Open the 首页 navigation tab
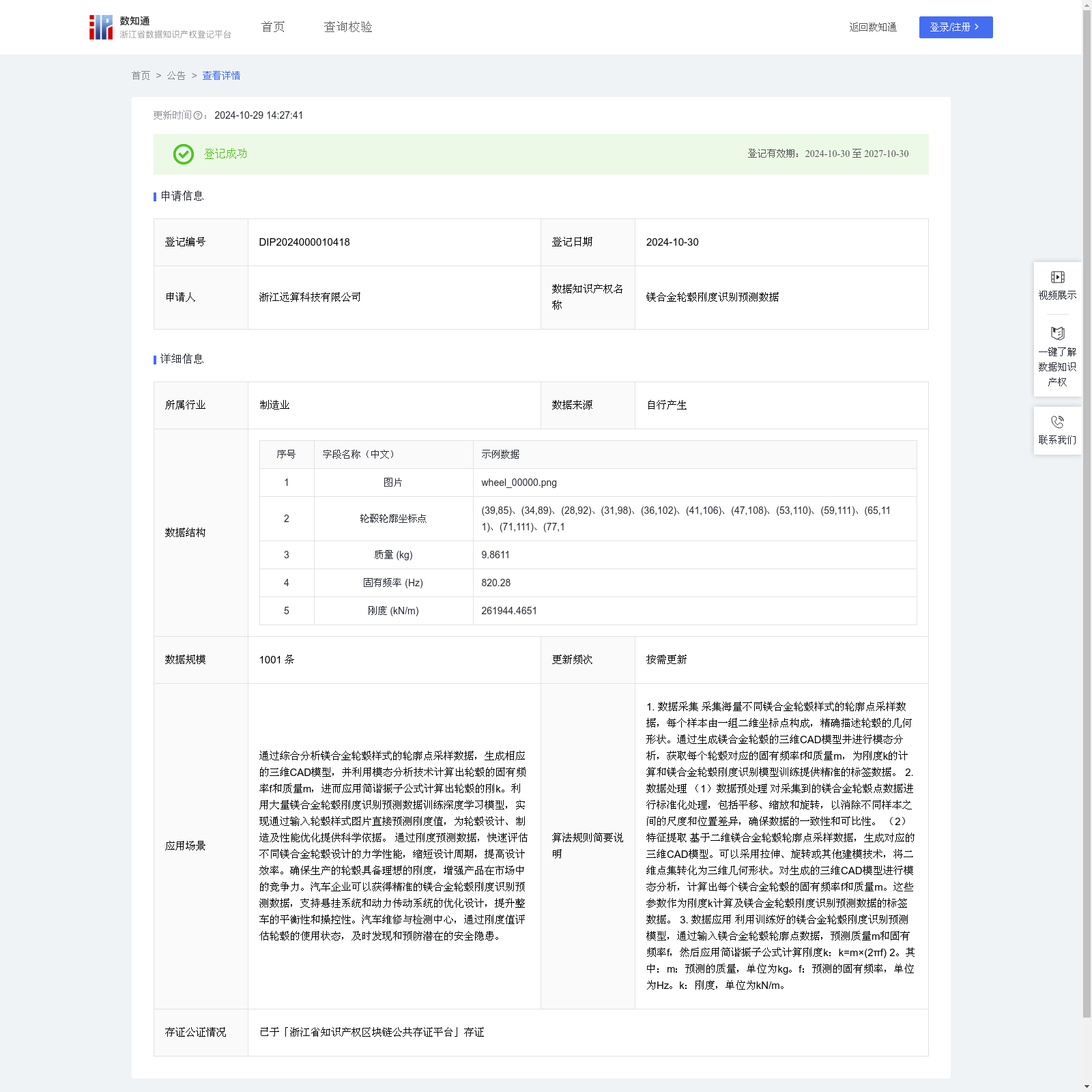This screenshot has width=1092, height=1092. (273, 27)
